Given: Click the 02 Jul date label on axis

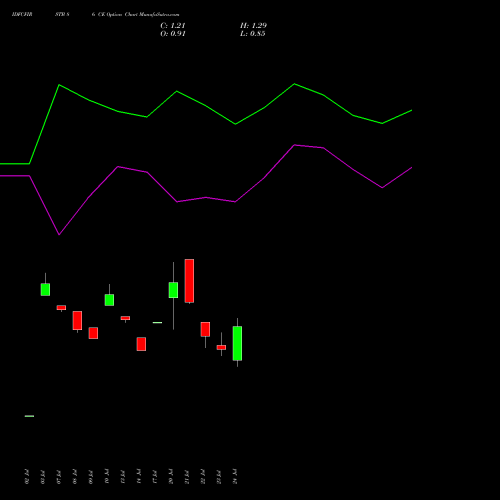Looking at the screenshot, I should coord(27,476).
